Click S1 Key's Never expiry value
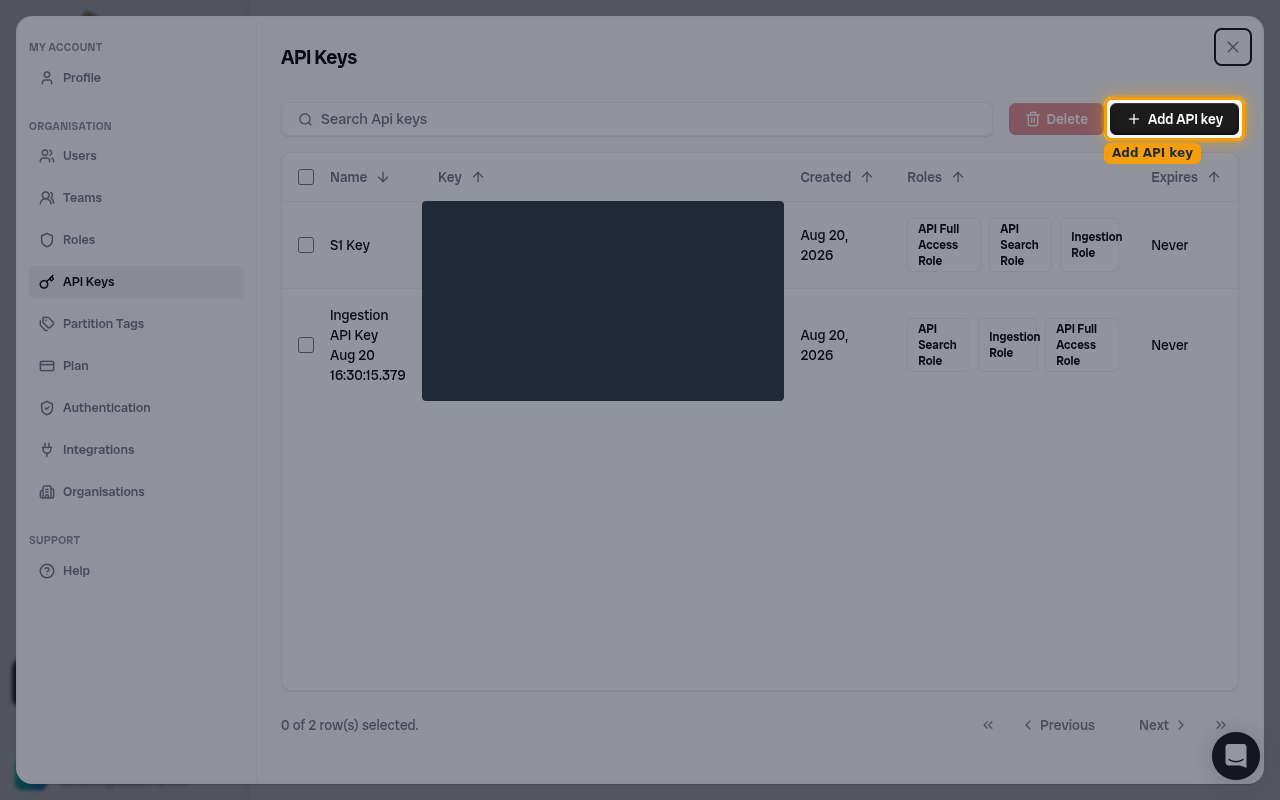 pyautogui.click(x=1169, y=245)
